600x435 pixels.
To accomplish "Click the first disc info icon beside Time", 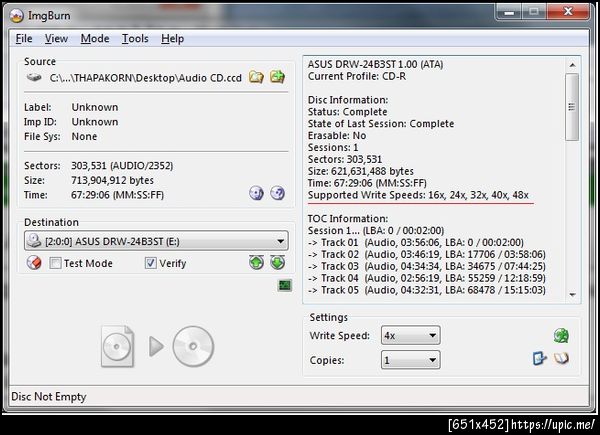I will click(256, 193).
